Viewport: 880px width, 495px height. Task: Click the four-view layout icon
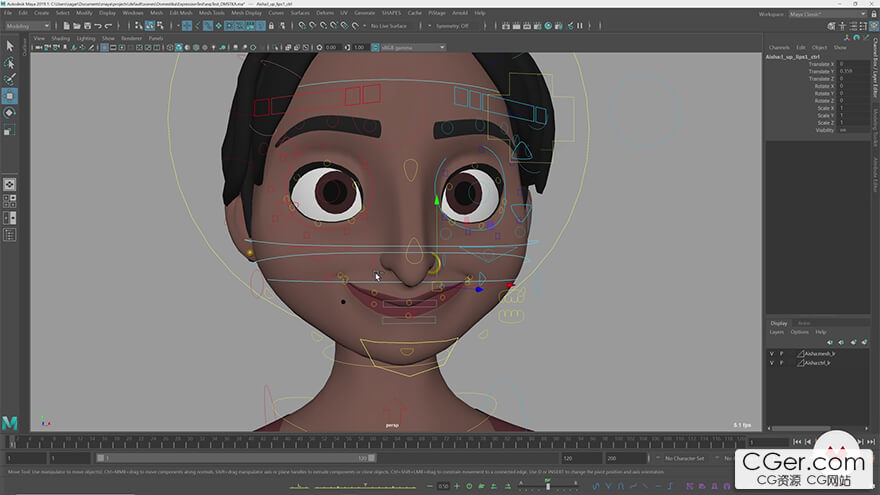click(10, 201)
